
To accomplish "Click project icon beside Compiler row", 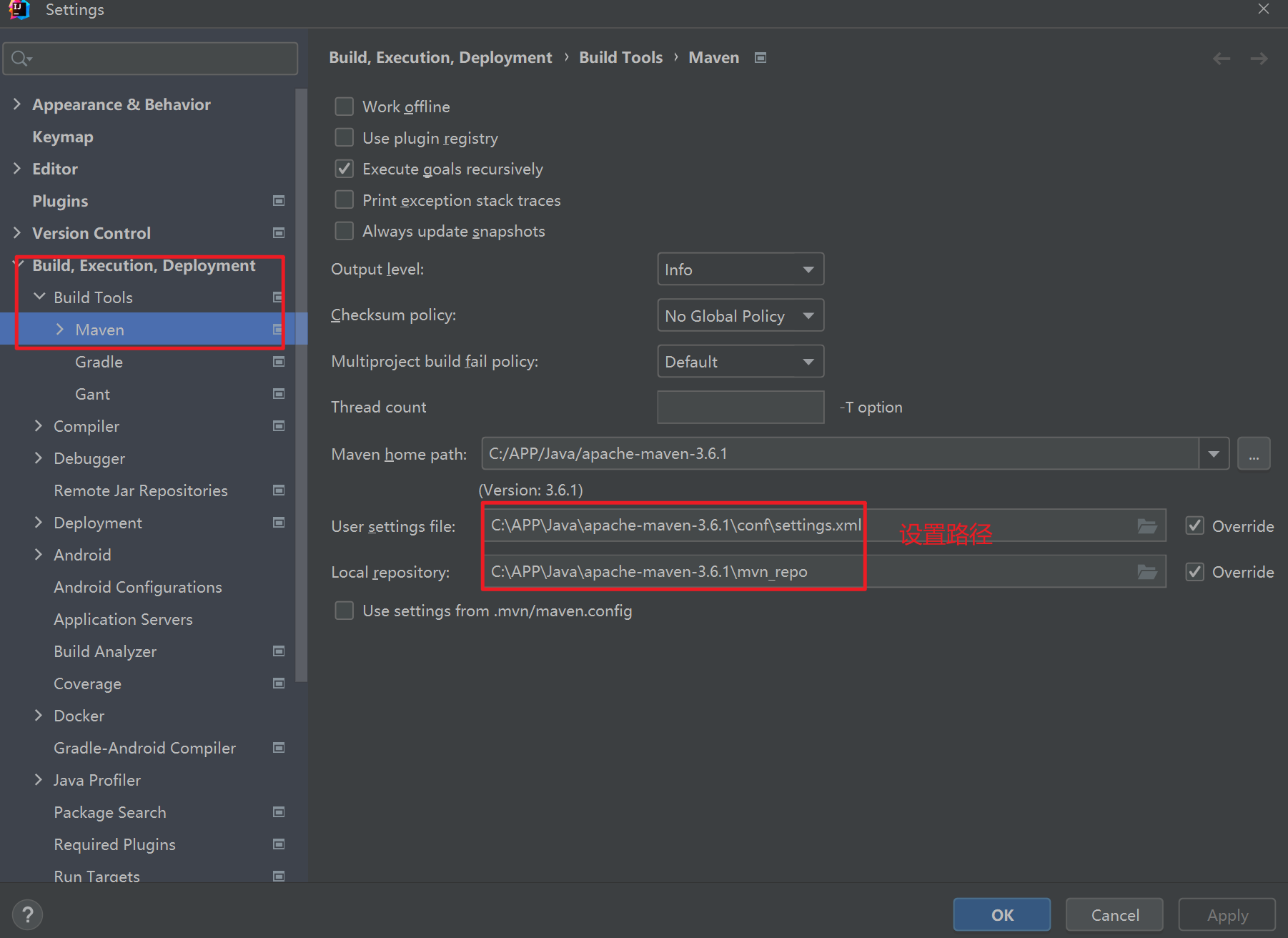I will click(279, 426).
